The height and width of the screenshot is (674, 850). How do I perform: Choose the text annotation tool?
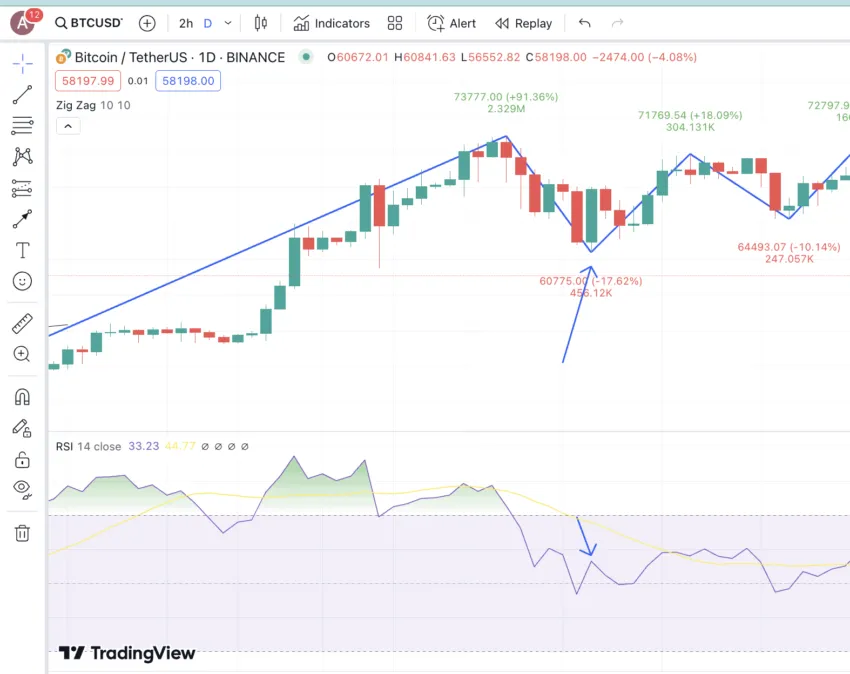pyautogui.click(x=22, y=251)
